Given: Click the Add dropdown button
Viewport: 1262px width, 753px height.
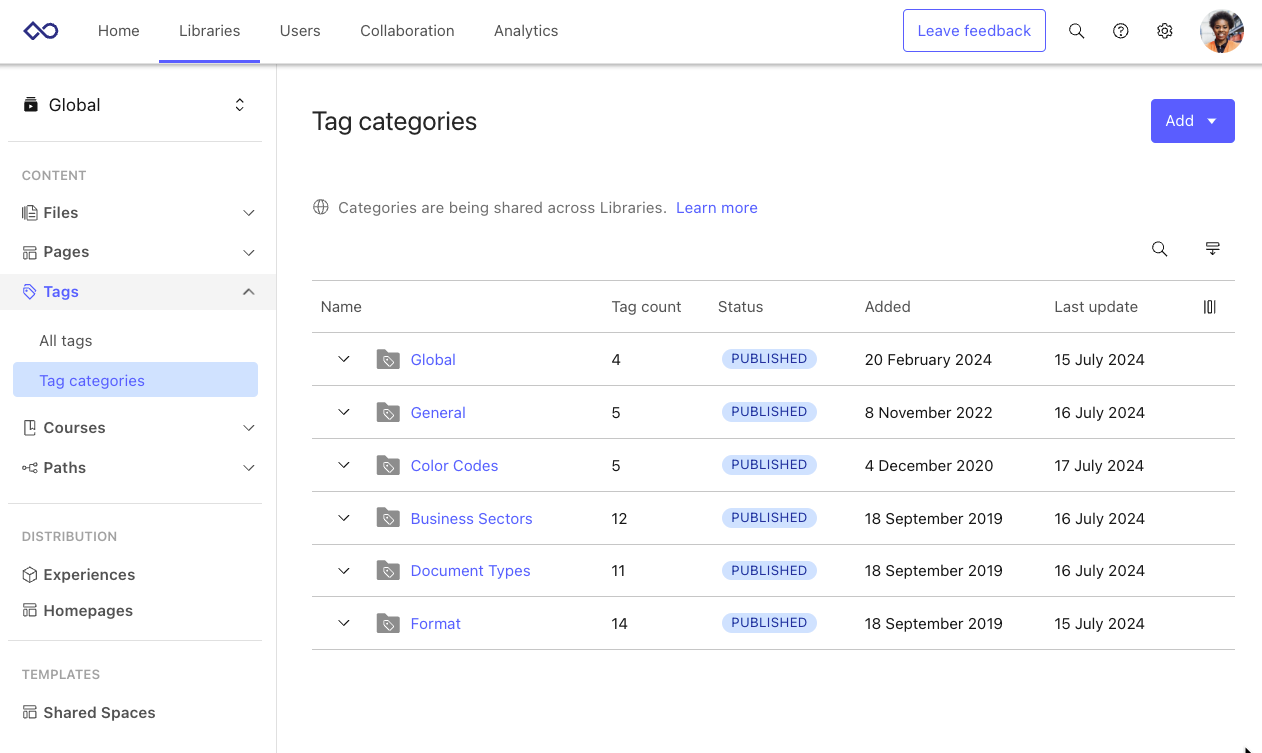Looking at the screenshot, I should pyautogui.click(x=1192, y=120).
